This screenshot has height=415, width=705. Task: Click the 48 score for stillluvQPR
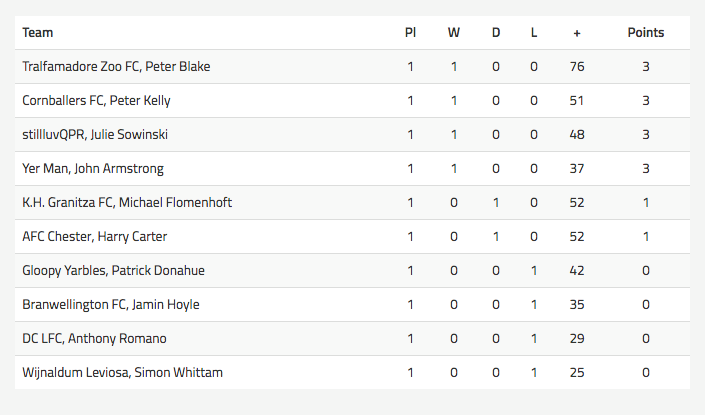click(577, 134)
